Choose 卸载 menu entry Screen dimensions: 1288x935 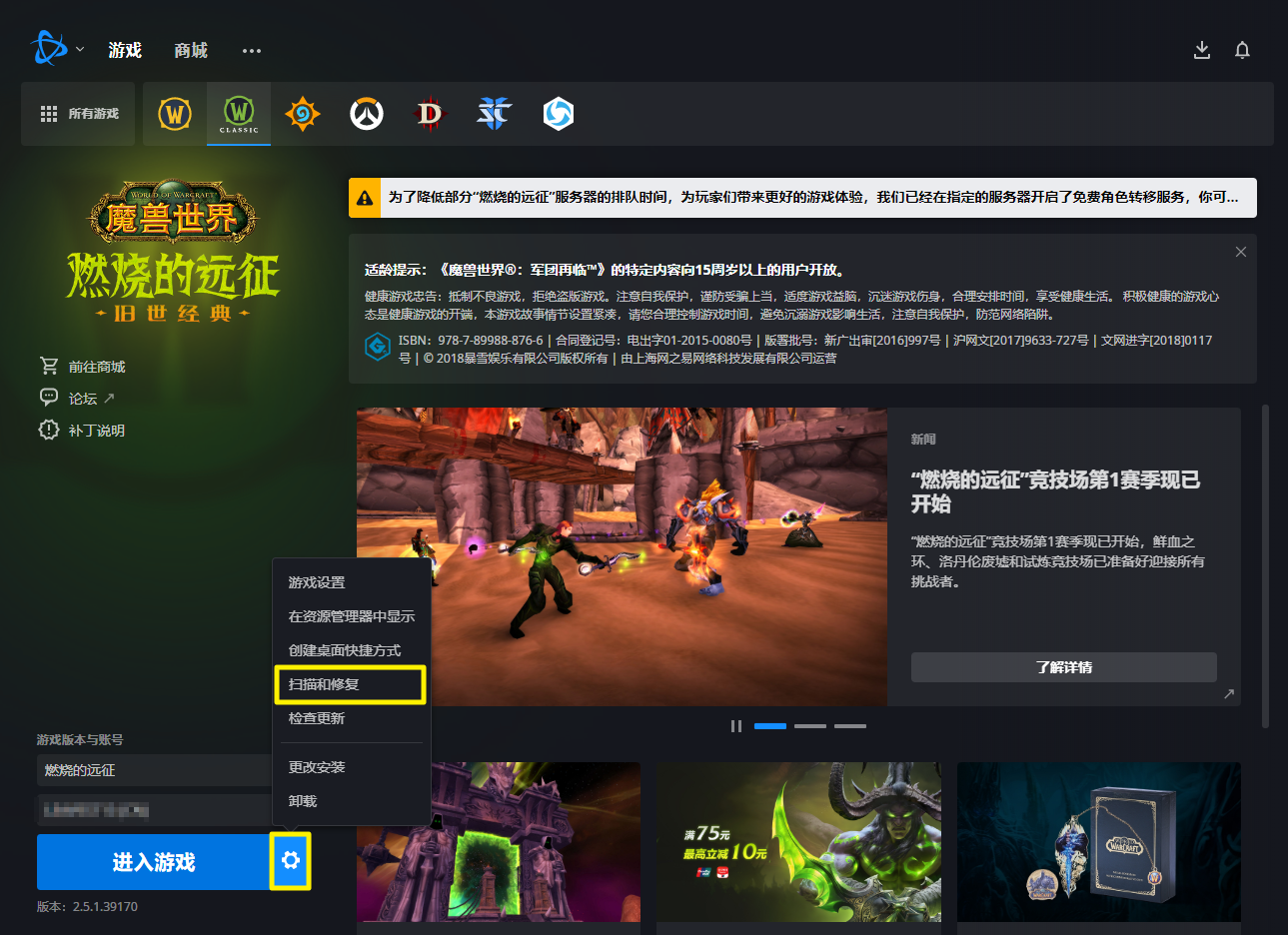[352, 801]
